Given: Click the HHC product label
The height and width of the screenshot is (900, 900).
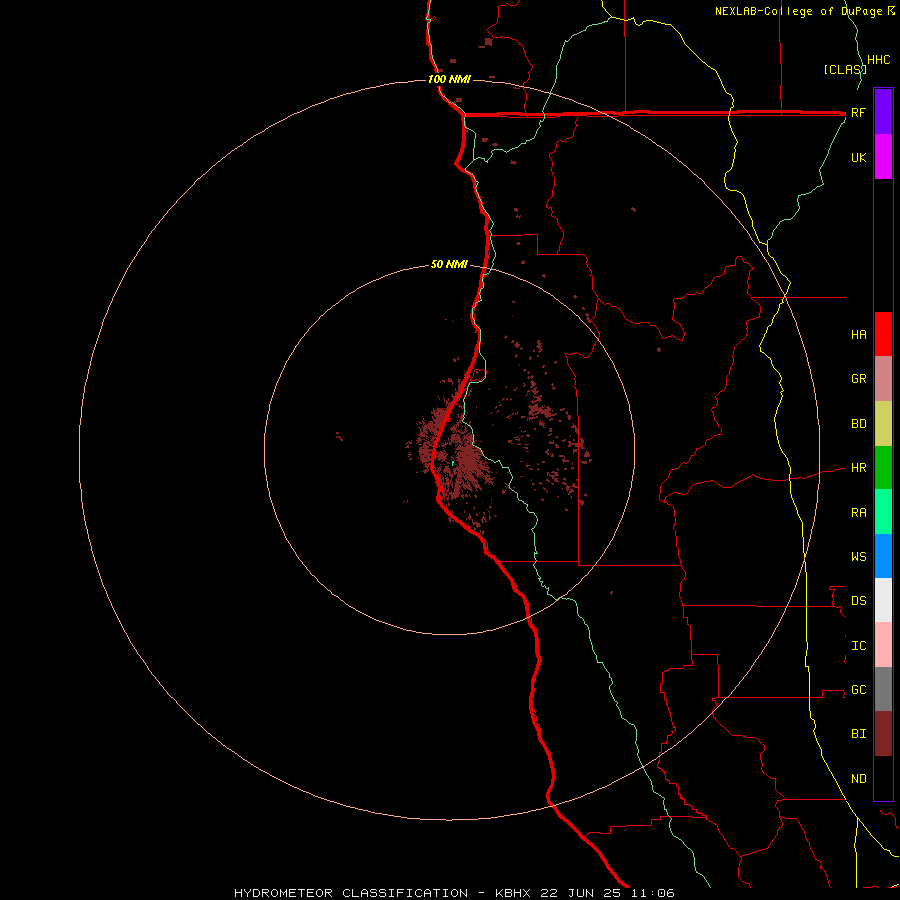Looking at the screenshot, I should 878,60.
